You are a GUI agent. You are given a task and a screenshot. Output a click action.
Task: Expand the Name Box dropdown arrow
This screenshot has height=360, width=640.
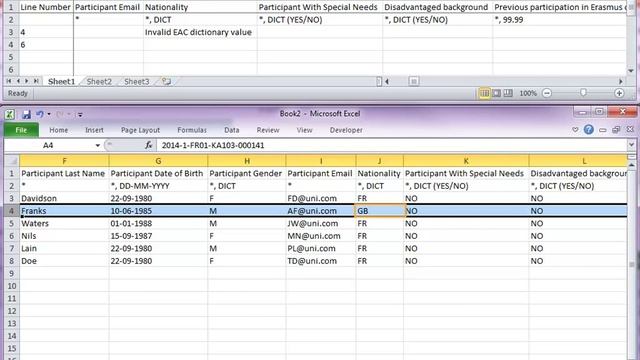[x=98, y=145]
